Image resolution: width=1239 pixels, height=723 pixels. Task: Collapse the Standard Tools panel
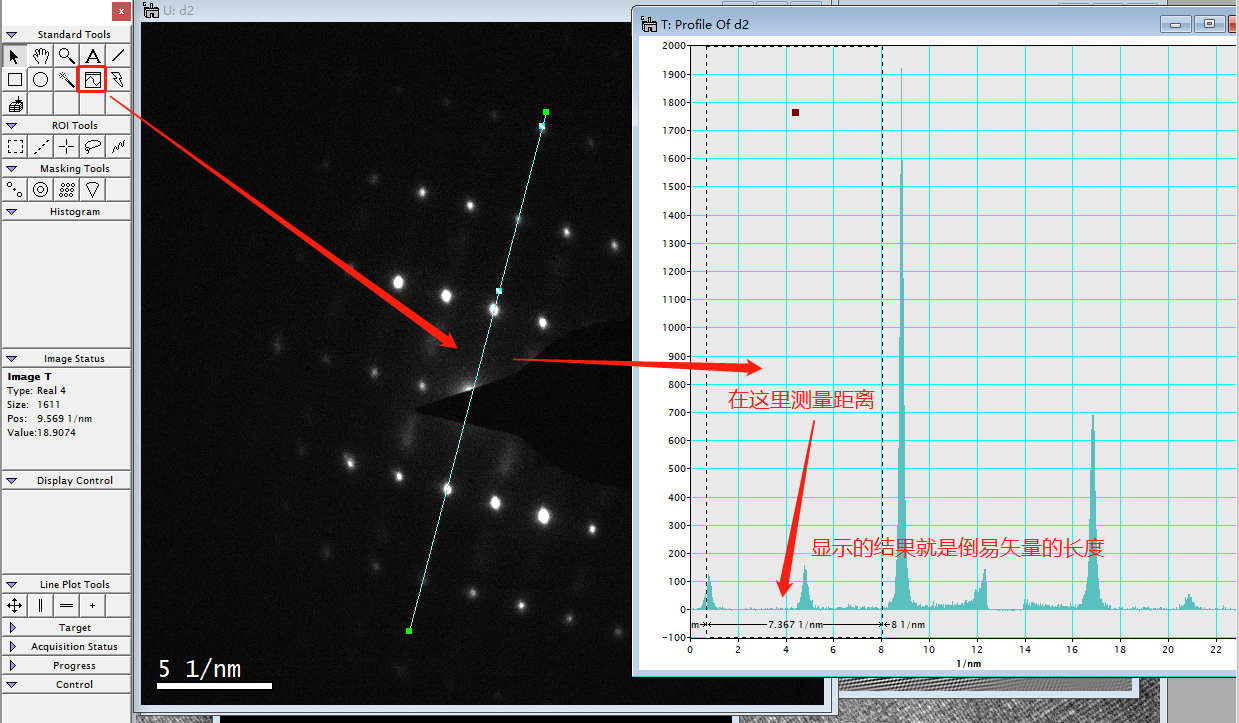[x=12, y=35]
